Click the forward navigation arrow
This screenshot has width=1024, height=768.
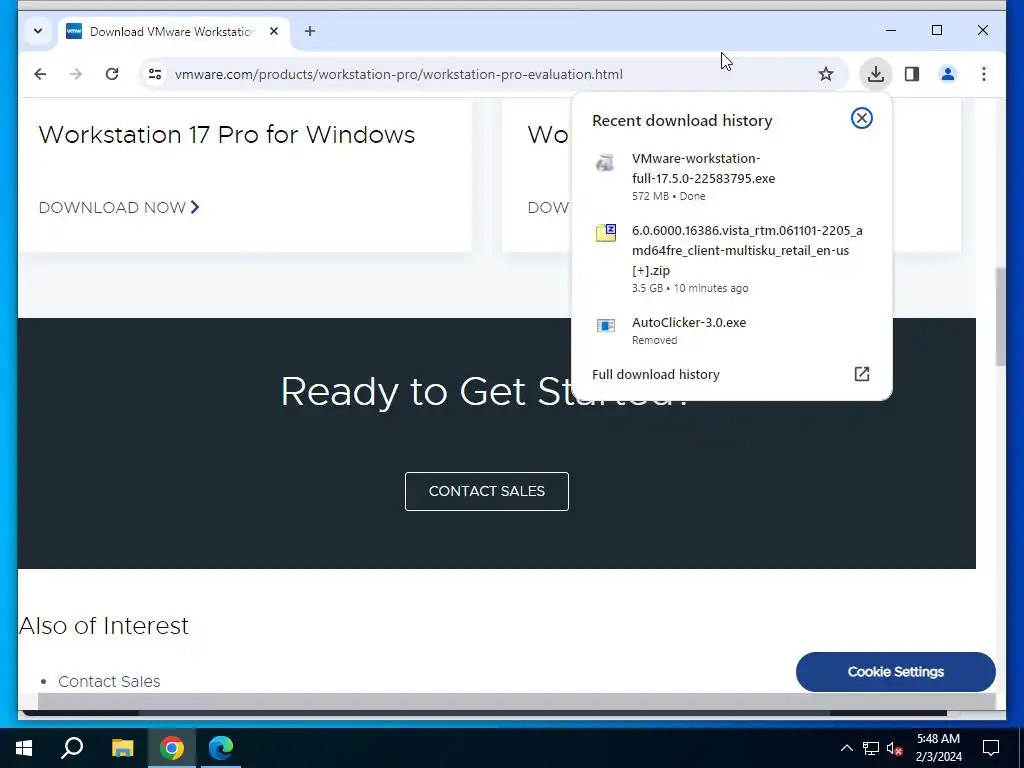click(x=76, y=74)
